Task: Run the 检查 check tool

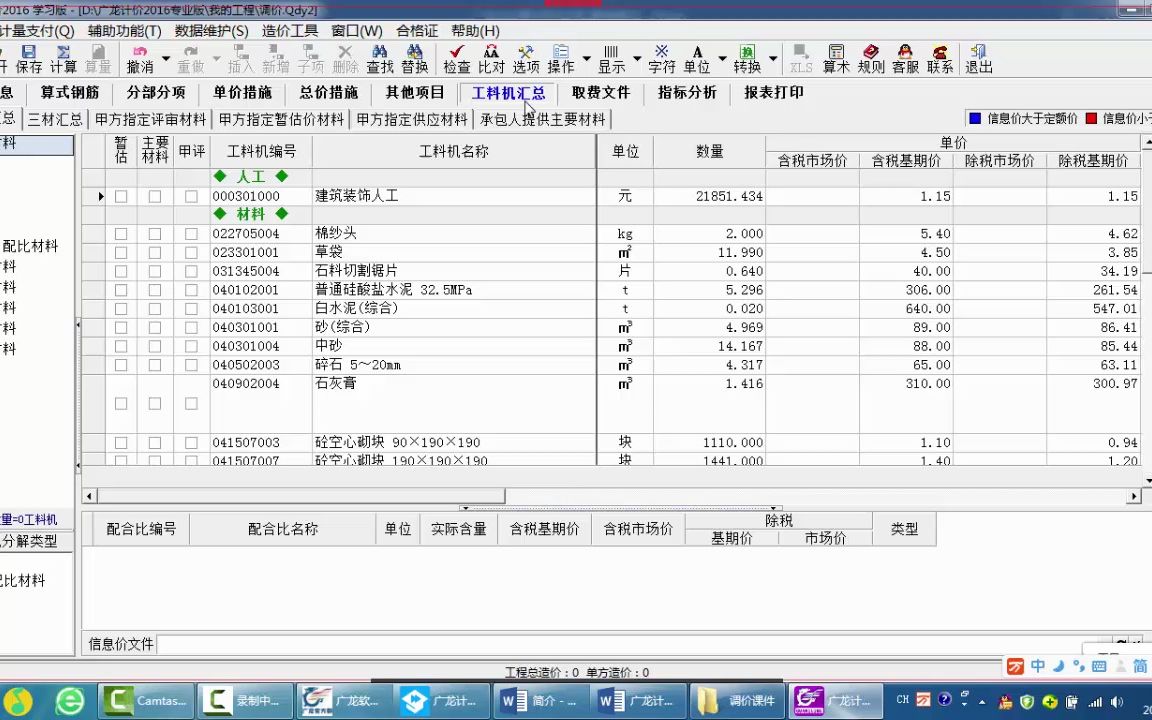Action: tap(455, 59)
